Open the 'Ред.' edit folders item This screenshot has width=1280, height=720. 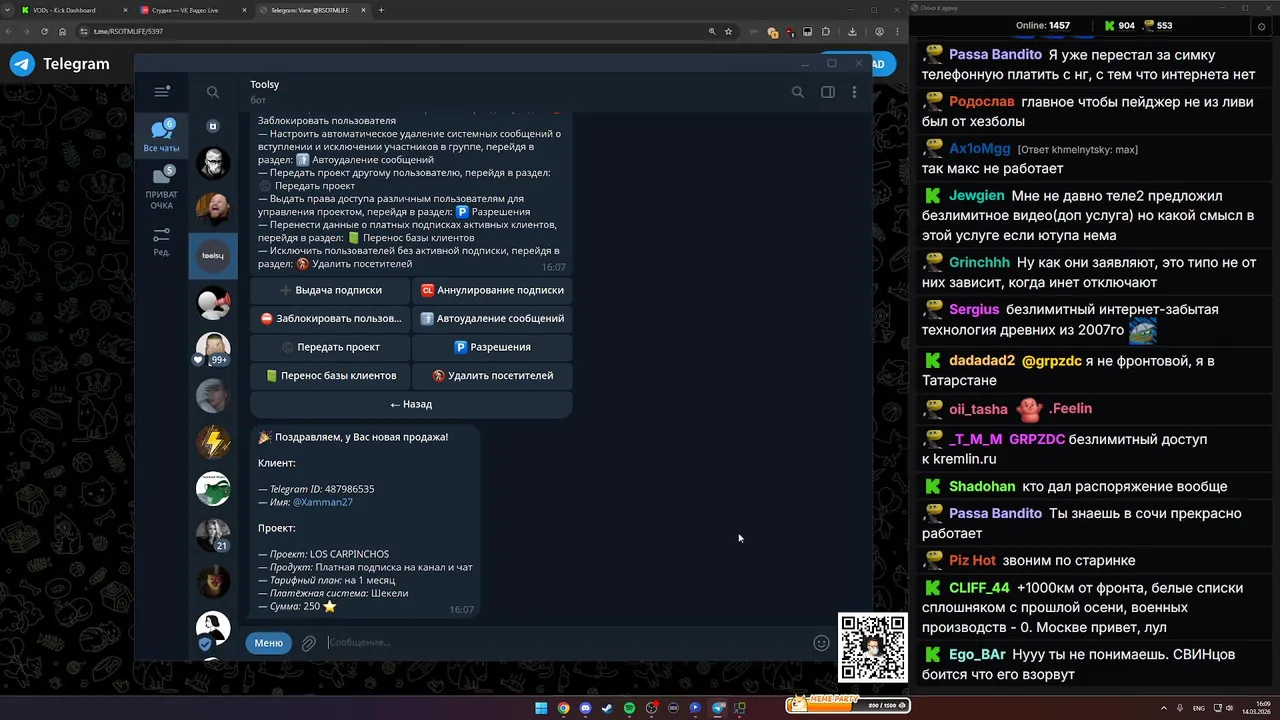(x=161, y=241)
